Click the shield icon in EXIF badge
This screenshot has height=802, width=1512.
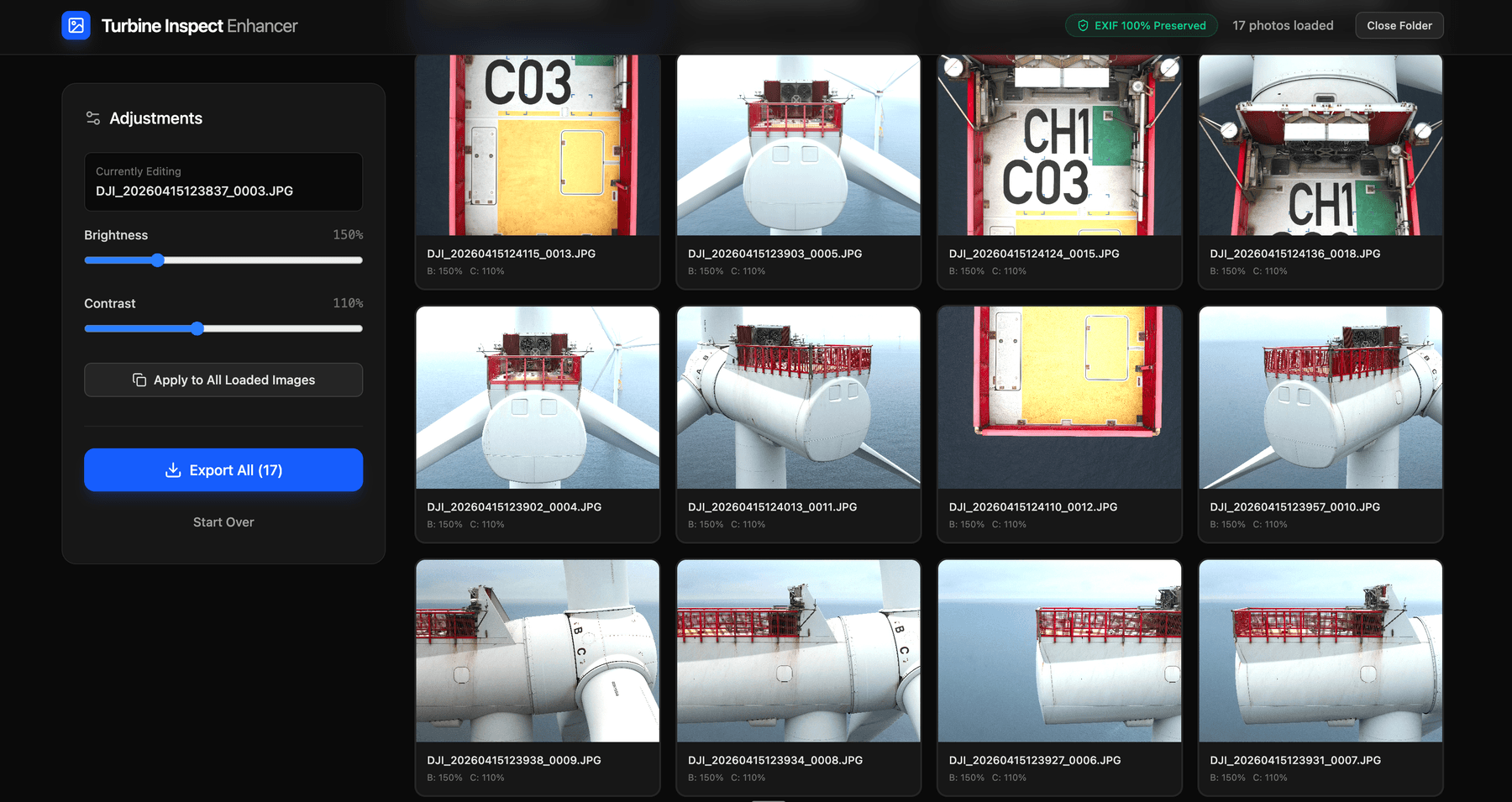1083,26
